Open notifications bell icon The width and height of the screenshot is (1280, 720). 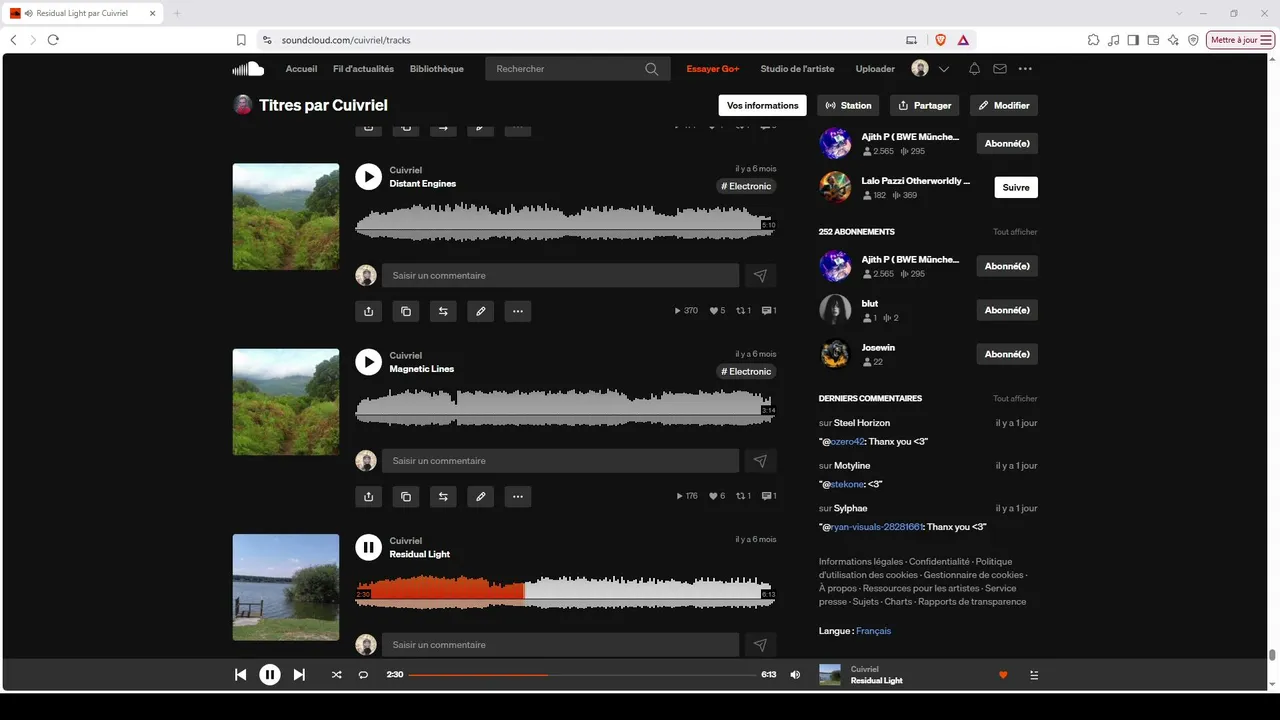[x=974, y=69]
